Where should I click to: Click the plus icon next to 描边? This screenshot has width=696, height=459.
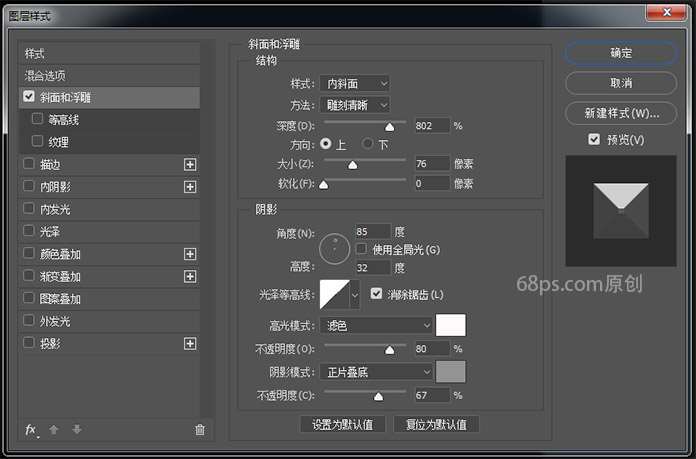pos(190,165)
